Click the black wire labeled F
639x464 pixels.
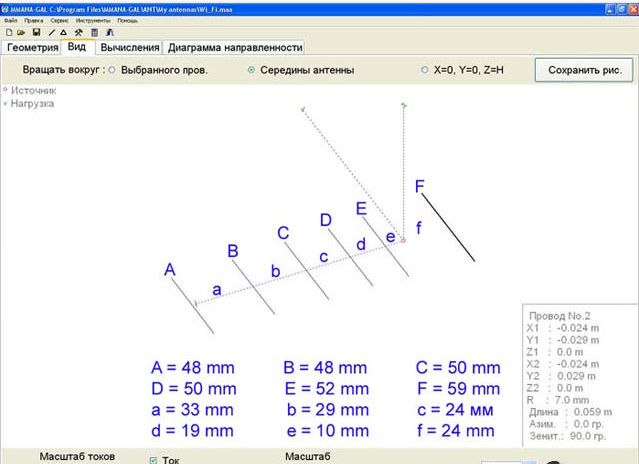448,228
